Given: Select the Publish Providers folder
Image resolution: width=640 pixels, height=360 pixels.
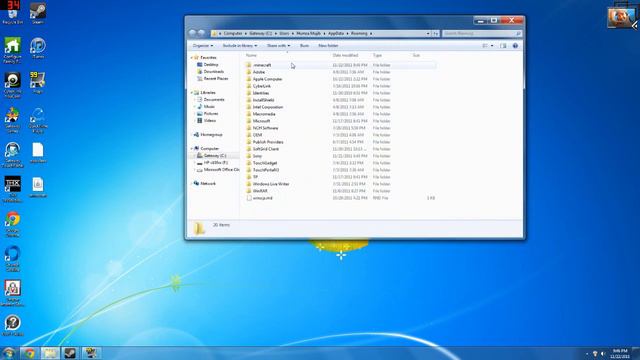Looking at the screenshot, I should pos(268,142).
